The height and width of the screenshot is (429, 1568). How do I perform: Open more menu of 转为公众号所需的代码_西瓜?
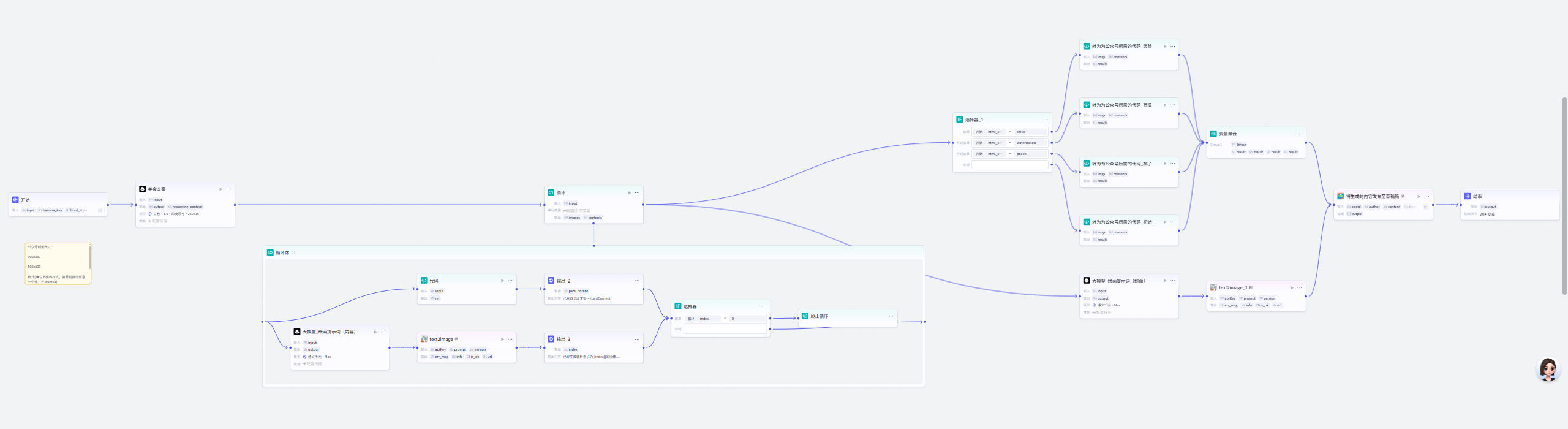coord(1173,105)
